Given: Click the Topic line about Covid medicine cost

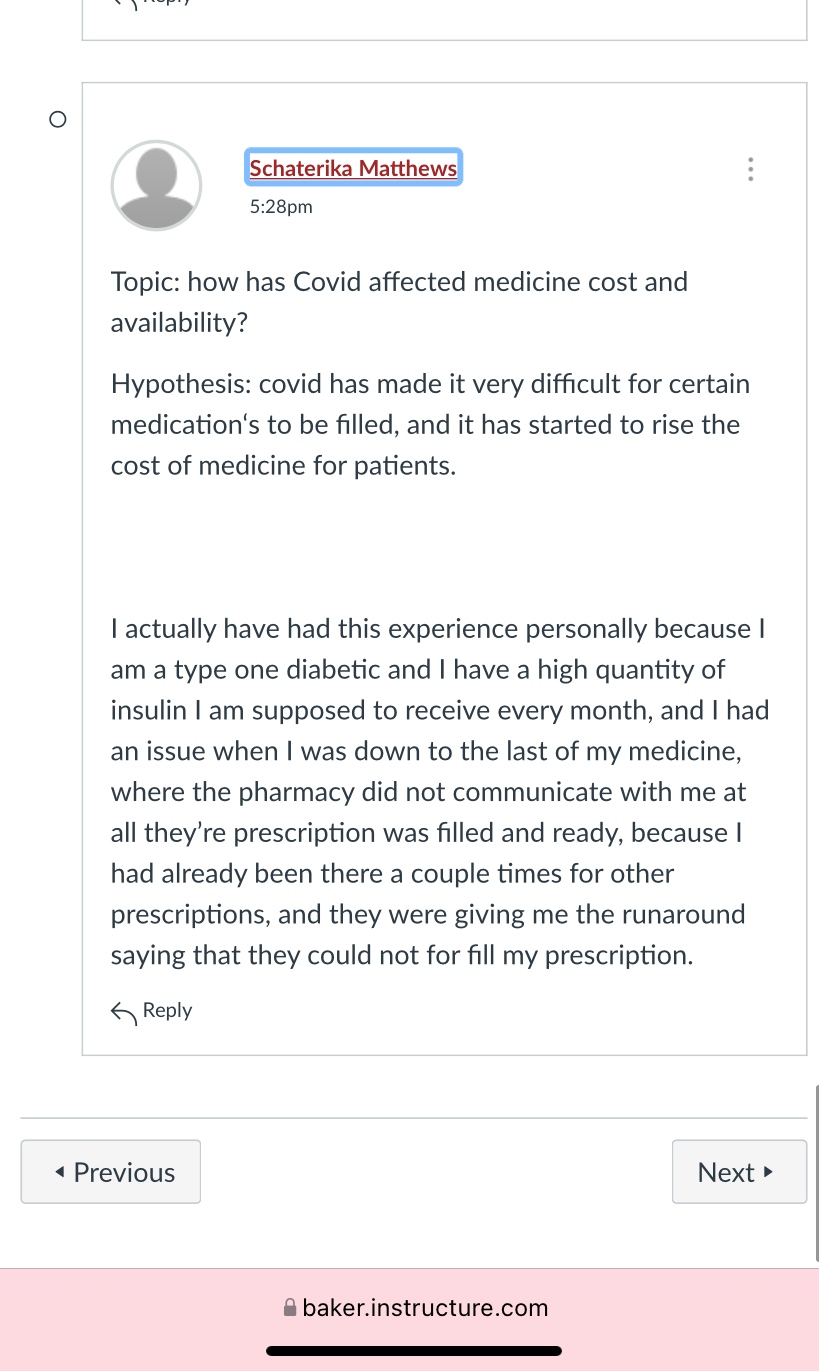Looking at the screenshot, I should click(x=399, y=302).
